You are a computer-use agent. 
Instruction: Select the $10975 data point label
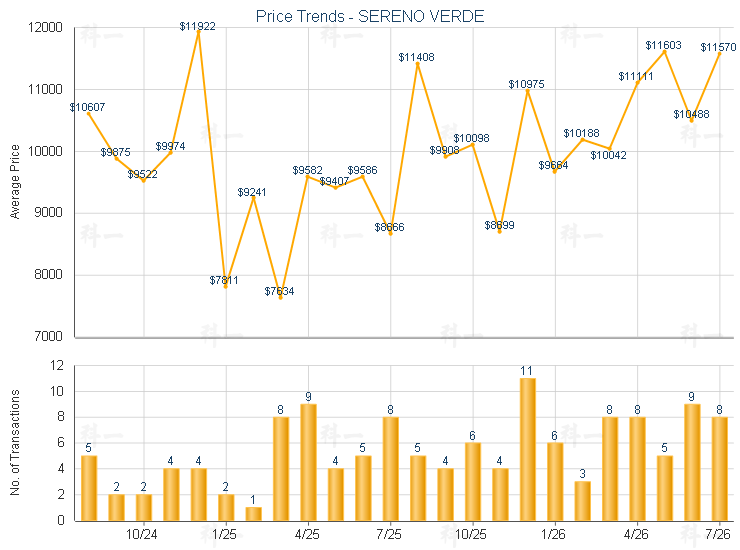point(526,84)
